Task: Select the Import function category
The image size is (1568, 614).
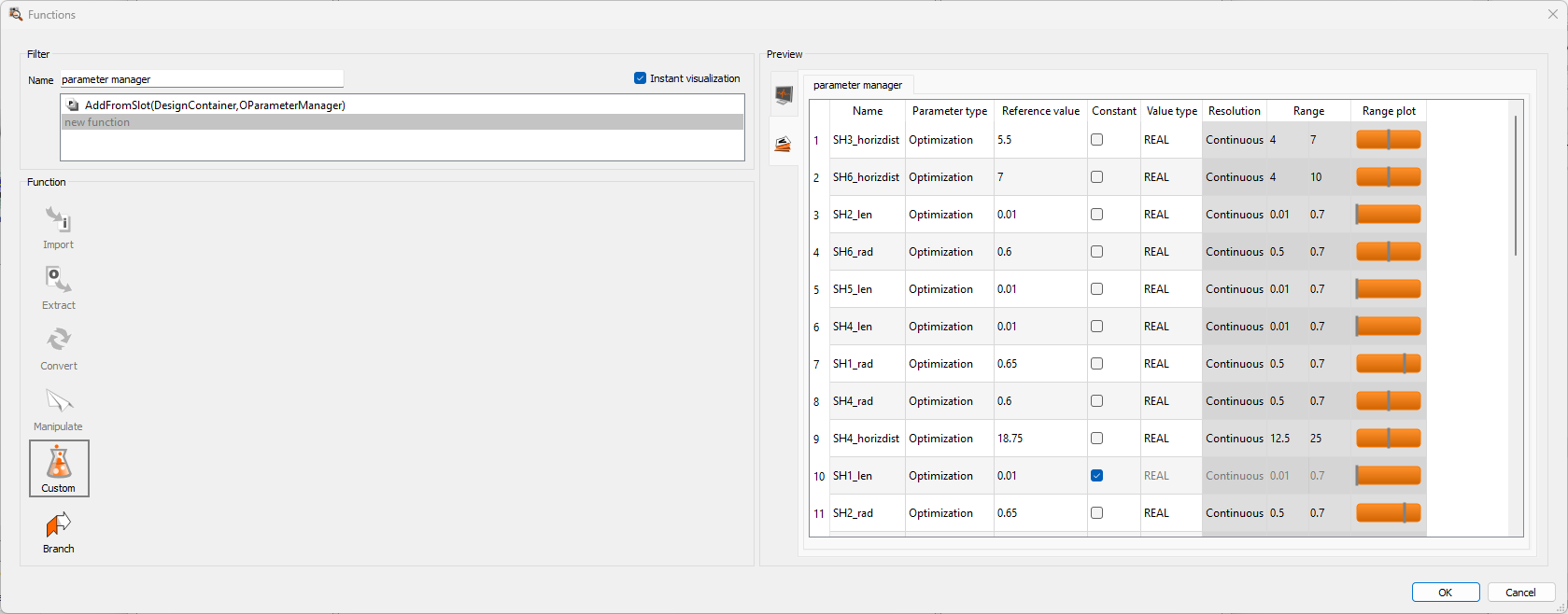Action: pos(58,227)
